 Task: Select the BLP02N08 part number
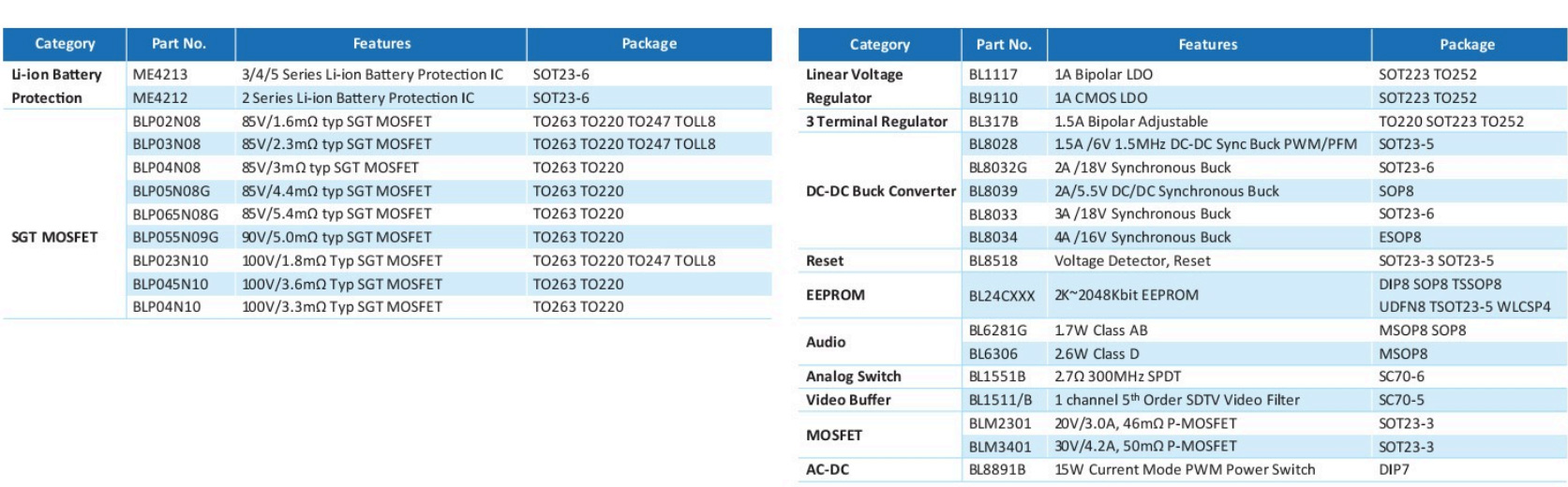pyautogui.click(x=167, y=121)
